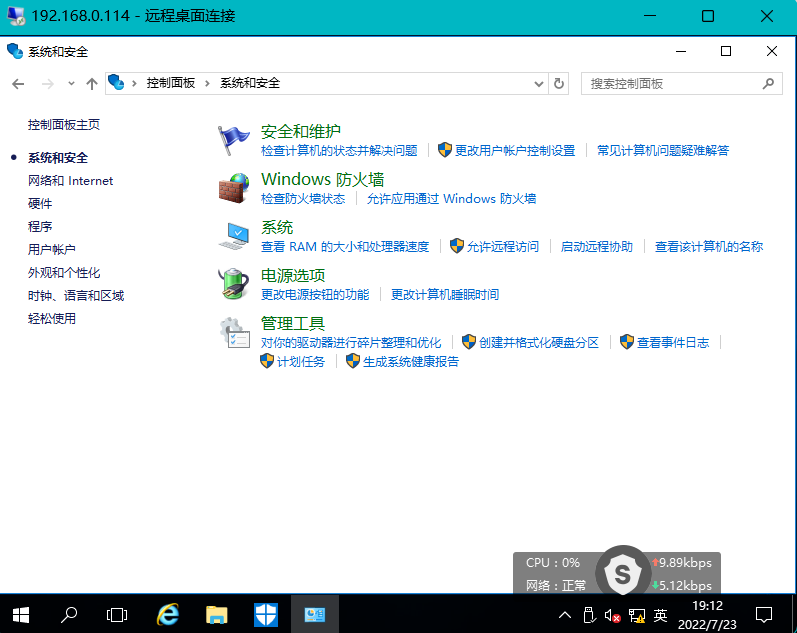Click the forward arrow navigation button
Image resolution: width=797 pixels, height=633 pixels.
48,84
